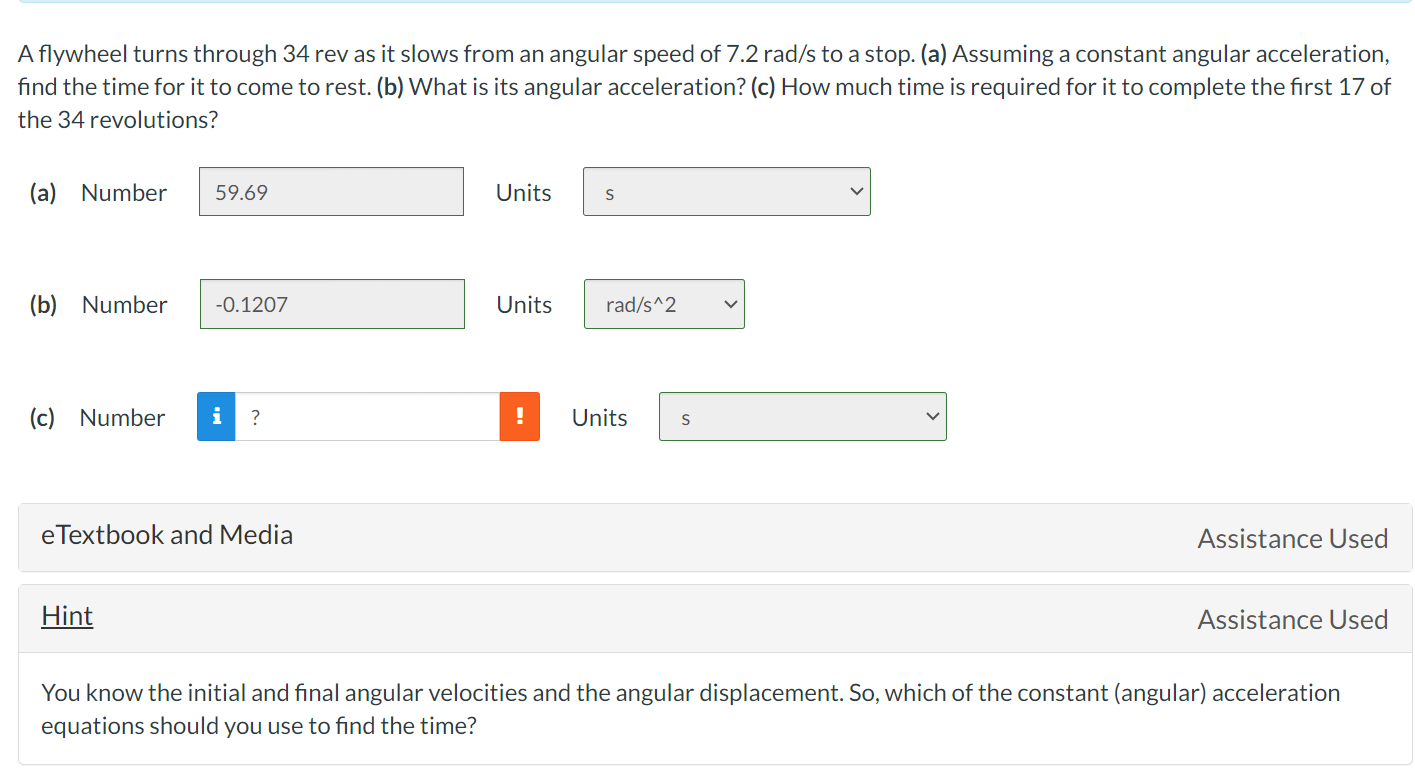Open the units dropdown showing 's' for part (a)
The image size is (1415, 769).
coord(726,191)
